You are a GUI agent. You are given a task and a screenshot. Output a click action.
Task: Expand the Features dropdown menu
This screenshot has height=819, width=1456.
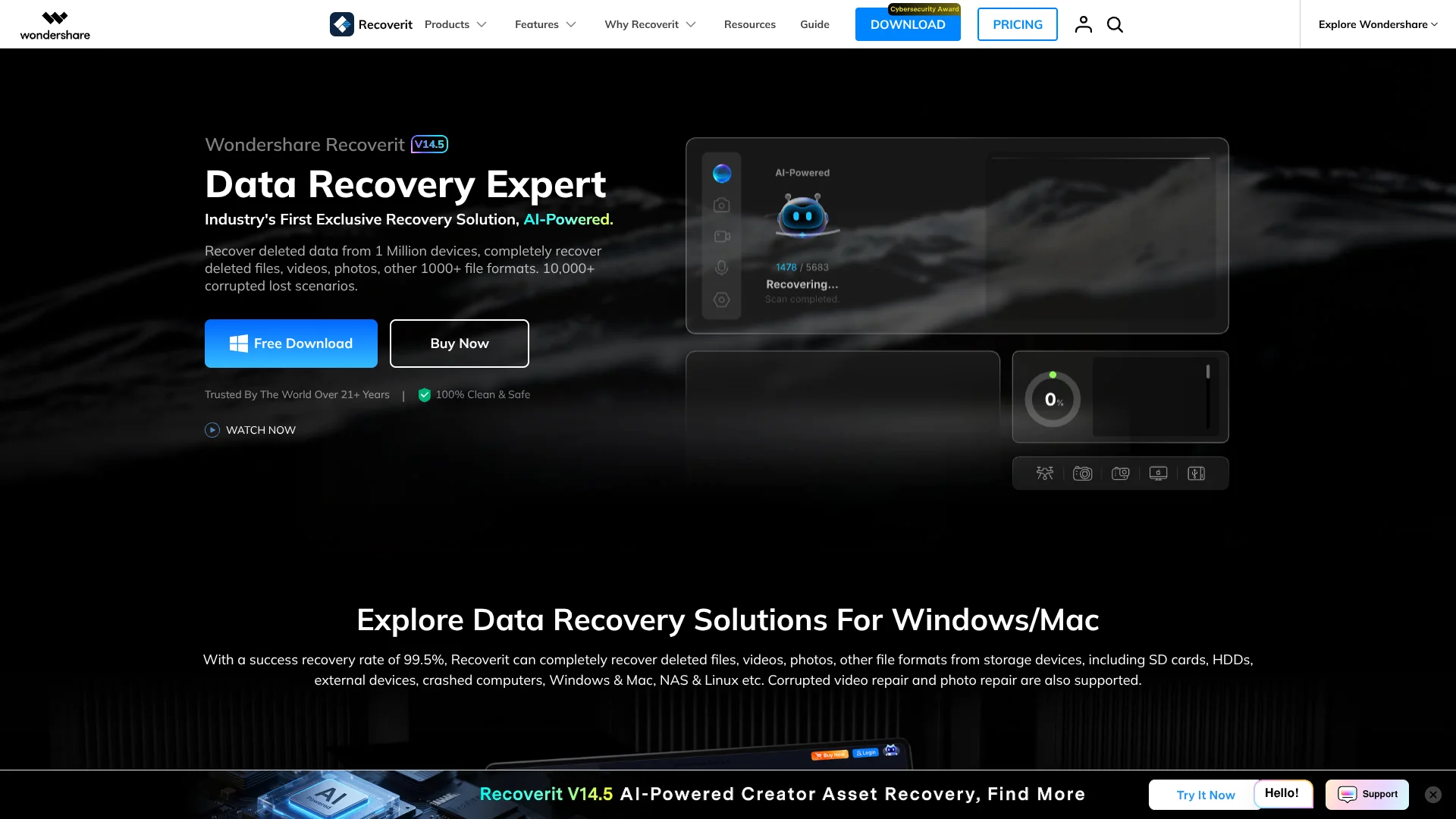pyautogui.click(x=545, y=24)
